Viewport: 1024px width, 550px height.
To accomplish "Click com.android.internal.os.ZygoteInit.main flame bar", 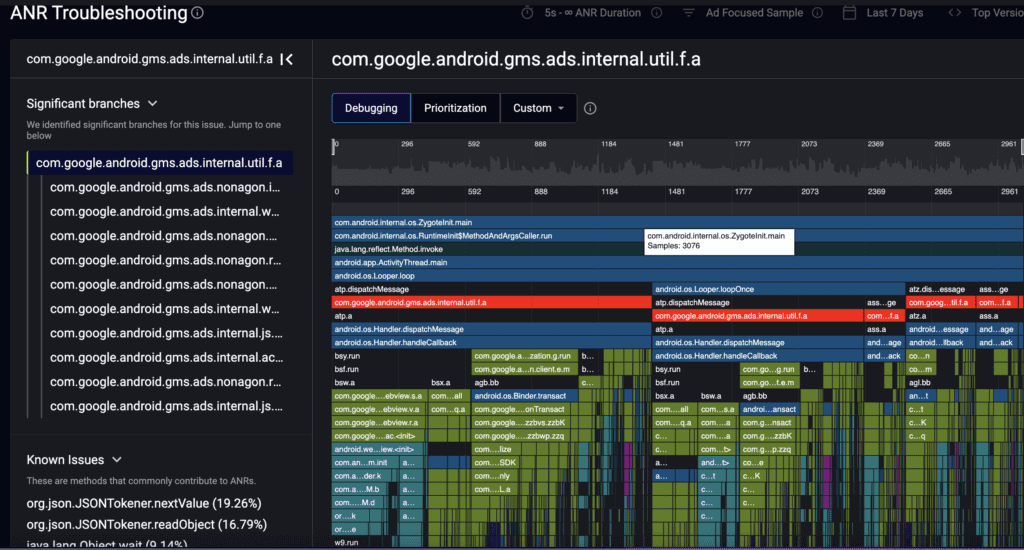I will 677,223.
